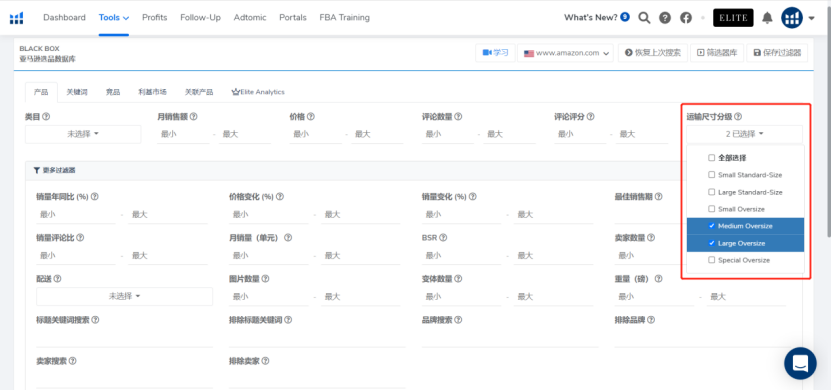Open the help question mark icon in header
The image size is (831, 391).
point(665,18)
